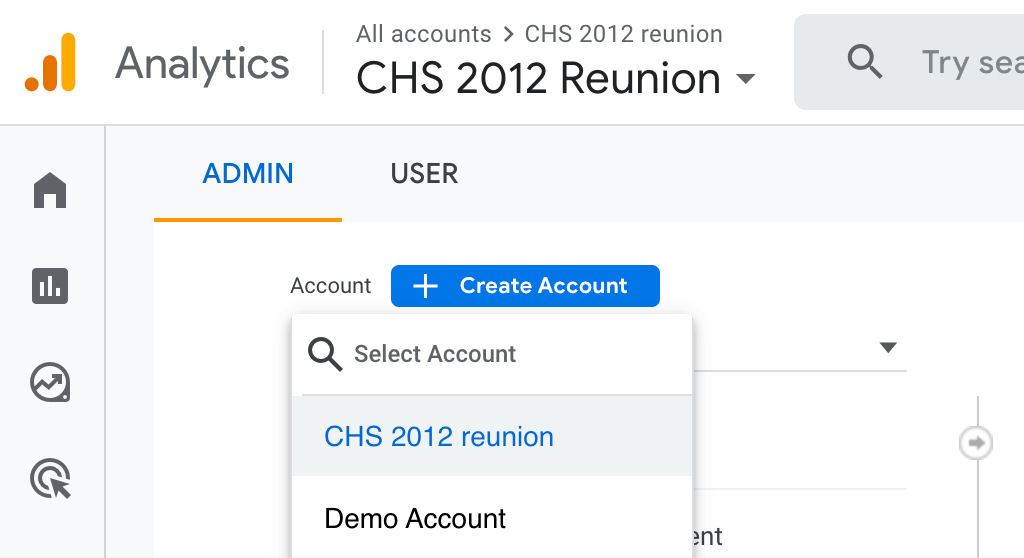Viewport: 1024px width, 558px height.
Task: Select CHS 2012 reunion from account list
Action: (x=439, y=437)
